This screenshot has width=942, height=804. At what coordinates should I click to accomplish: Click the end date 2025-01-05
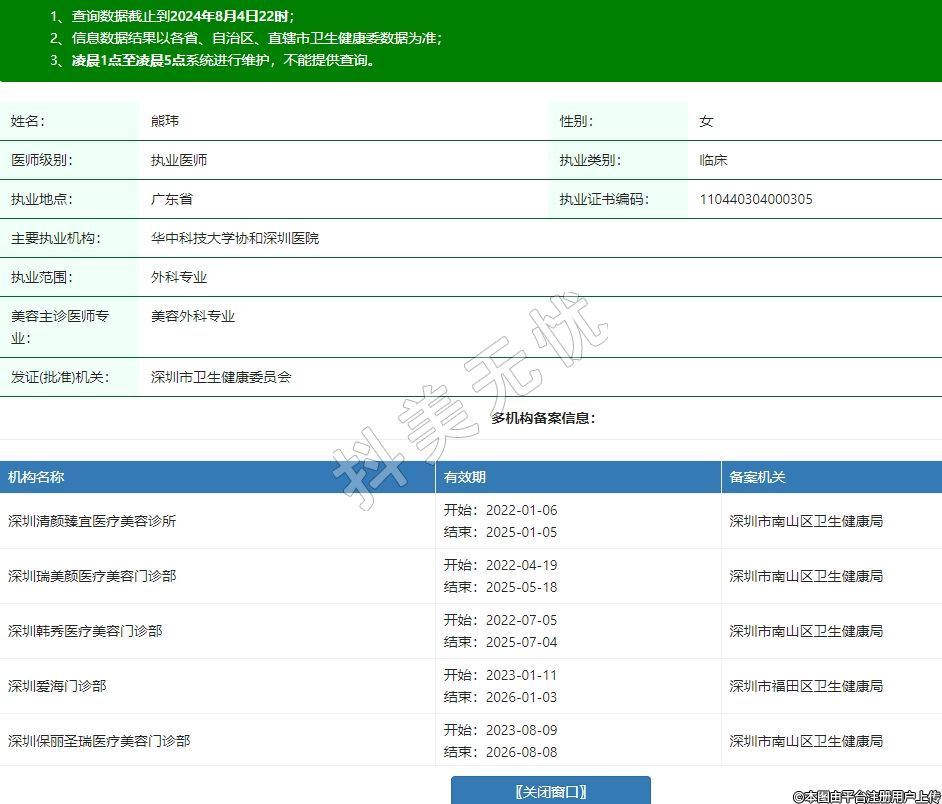tap(521, 532)
